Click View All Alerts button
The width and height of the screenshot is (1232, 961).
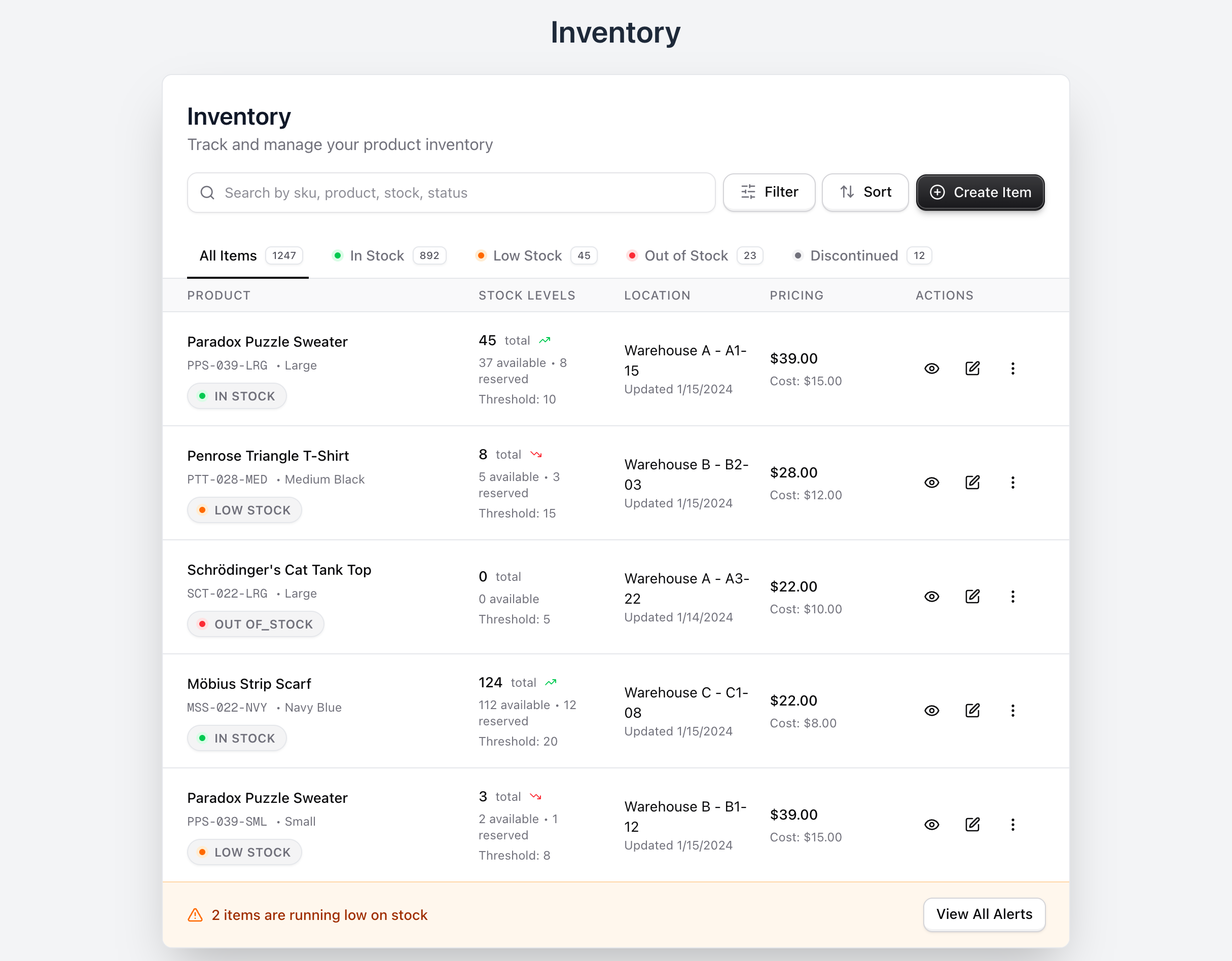click(984, 914)
